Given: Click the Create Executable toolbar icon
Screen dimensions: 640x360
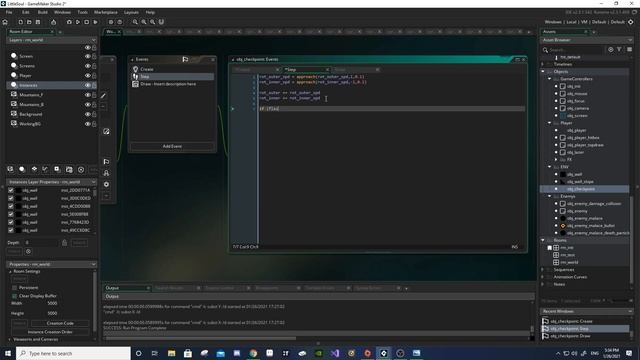Looking at the screenshot, I should pos(53,22).
